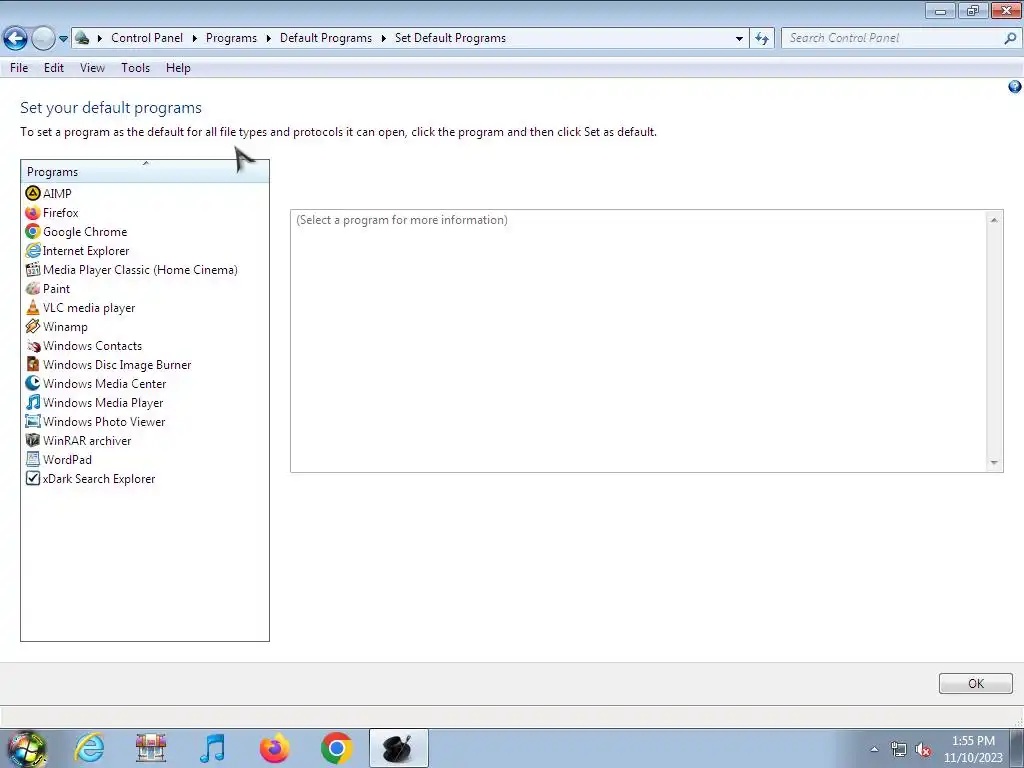Expand the Control Panel breadcrumb arrow

(x=195, y=38)
